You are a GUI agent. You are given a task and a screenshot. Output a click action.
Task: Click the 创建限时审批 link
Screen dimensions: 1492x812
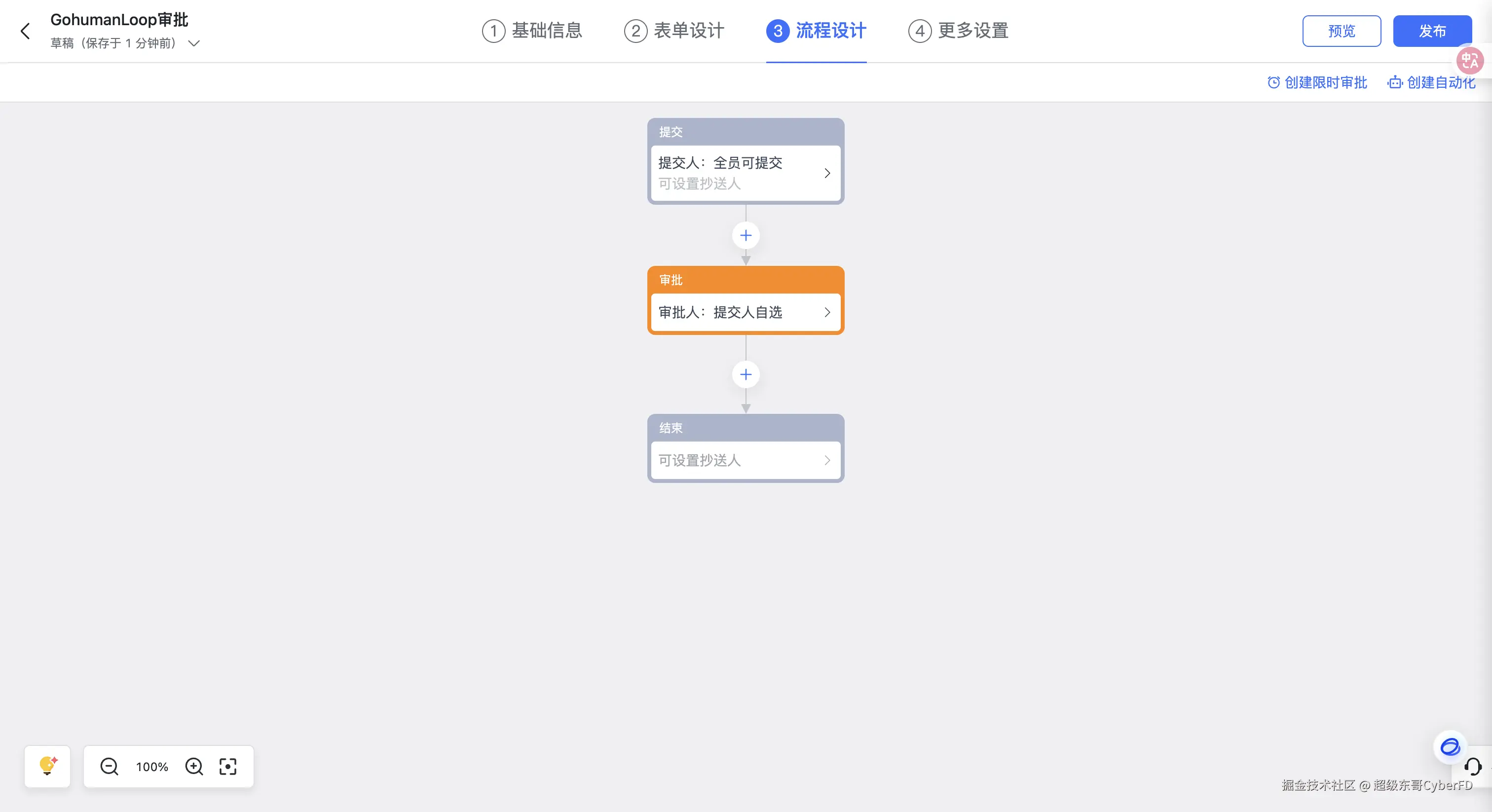point(1317,83)
